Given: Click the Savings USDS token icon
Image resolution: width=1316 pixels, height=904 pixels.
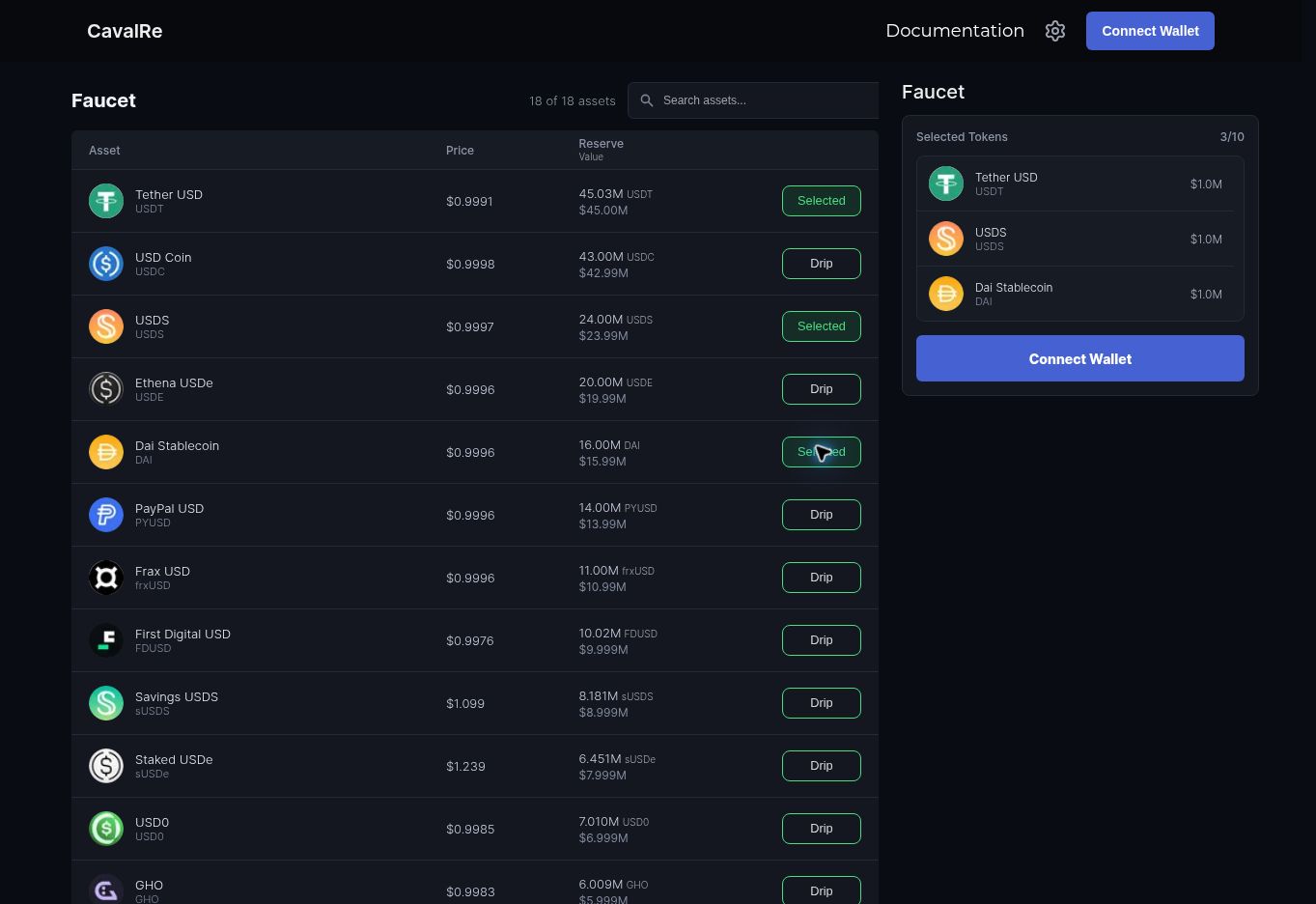Looking at the screenshot, I should click(x=106, y=703).
